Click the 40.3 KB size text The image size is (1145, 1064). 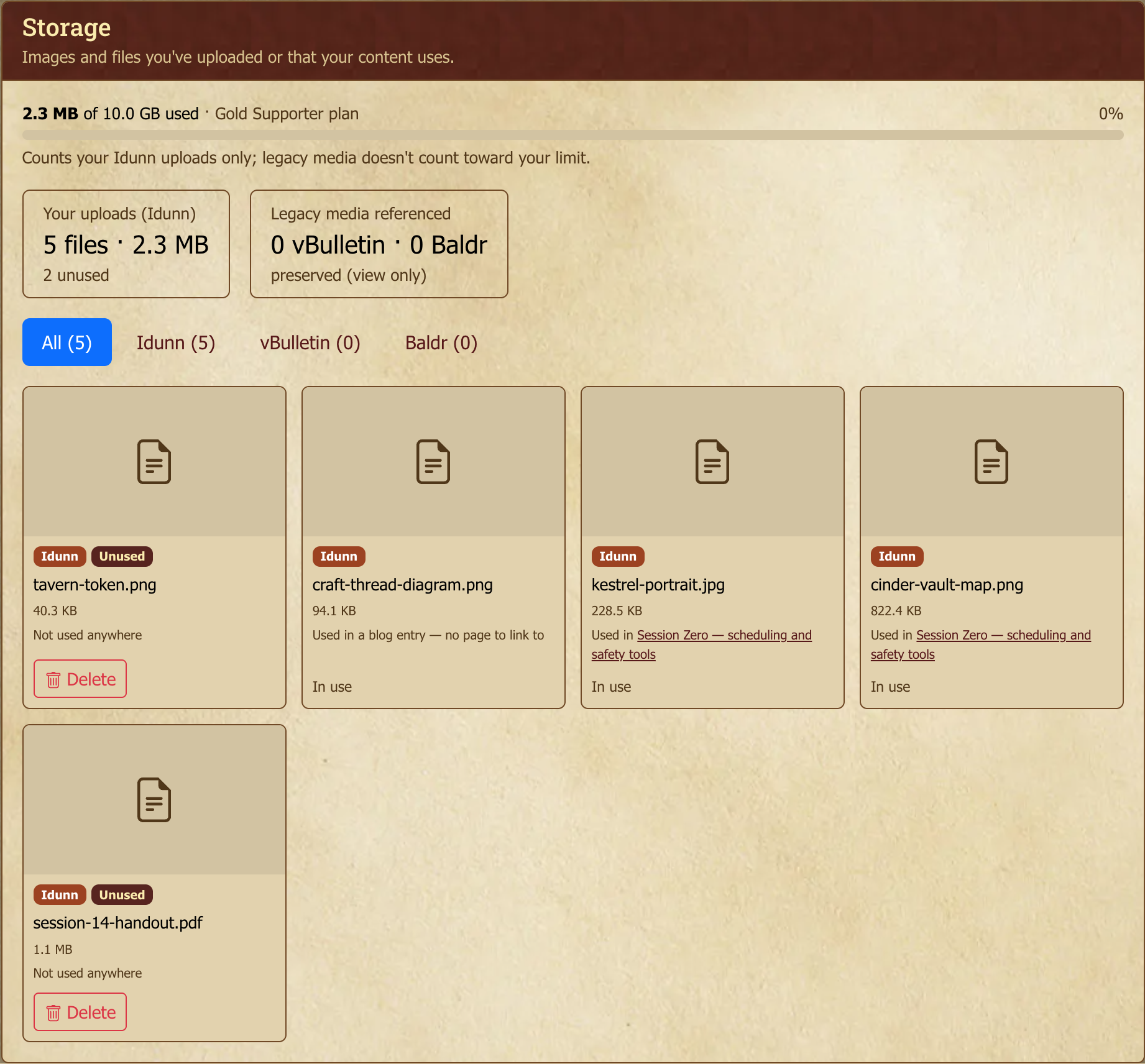[x=55, y=611]
